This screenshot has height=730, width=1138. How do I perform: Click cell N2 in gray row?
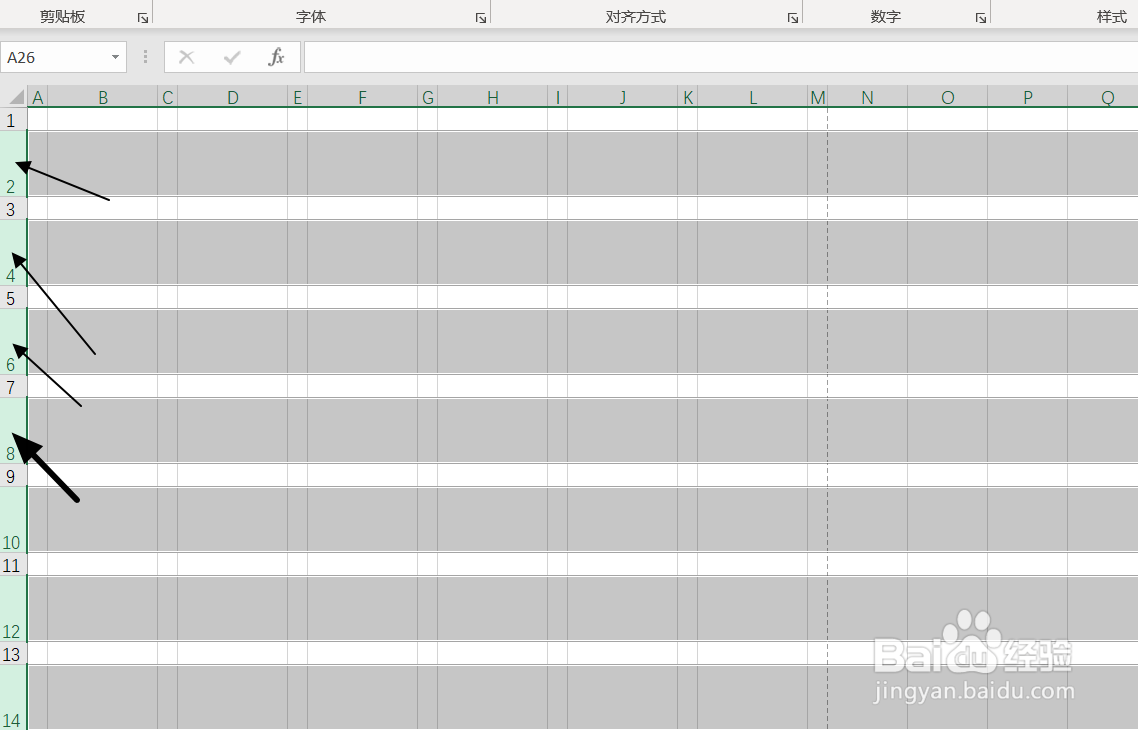click(867, 163)
